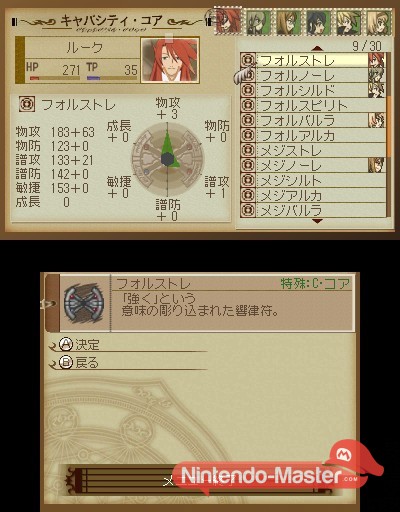Image resolution: width=400 pixels, height=512 pixels.
Task: Click the A button icon for 決定
Action: [x=66, y=344]
